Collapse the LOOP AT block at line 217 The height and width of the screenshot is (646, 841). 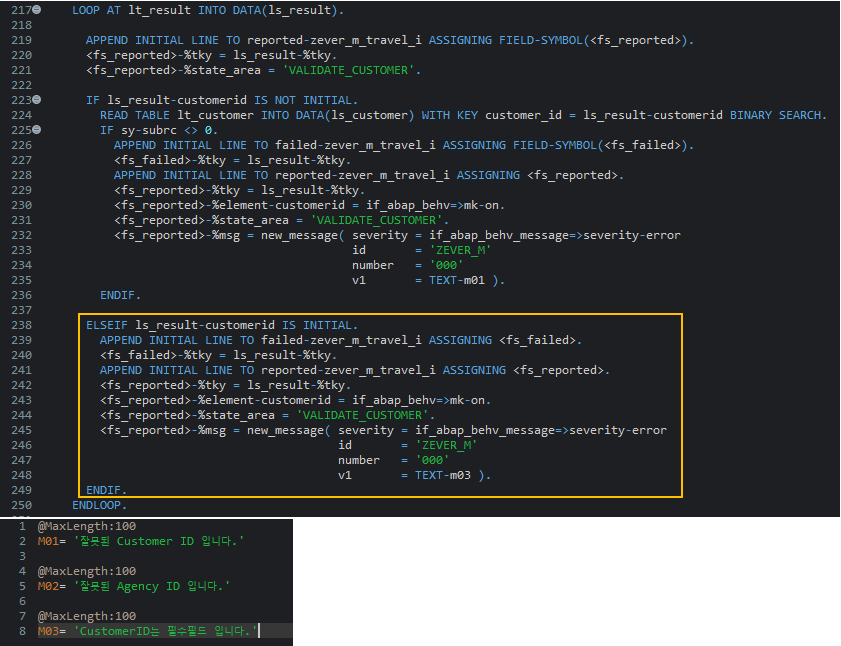[x=36, y=10]
